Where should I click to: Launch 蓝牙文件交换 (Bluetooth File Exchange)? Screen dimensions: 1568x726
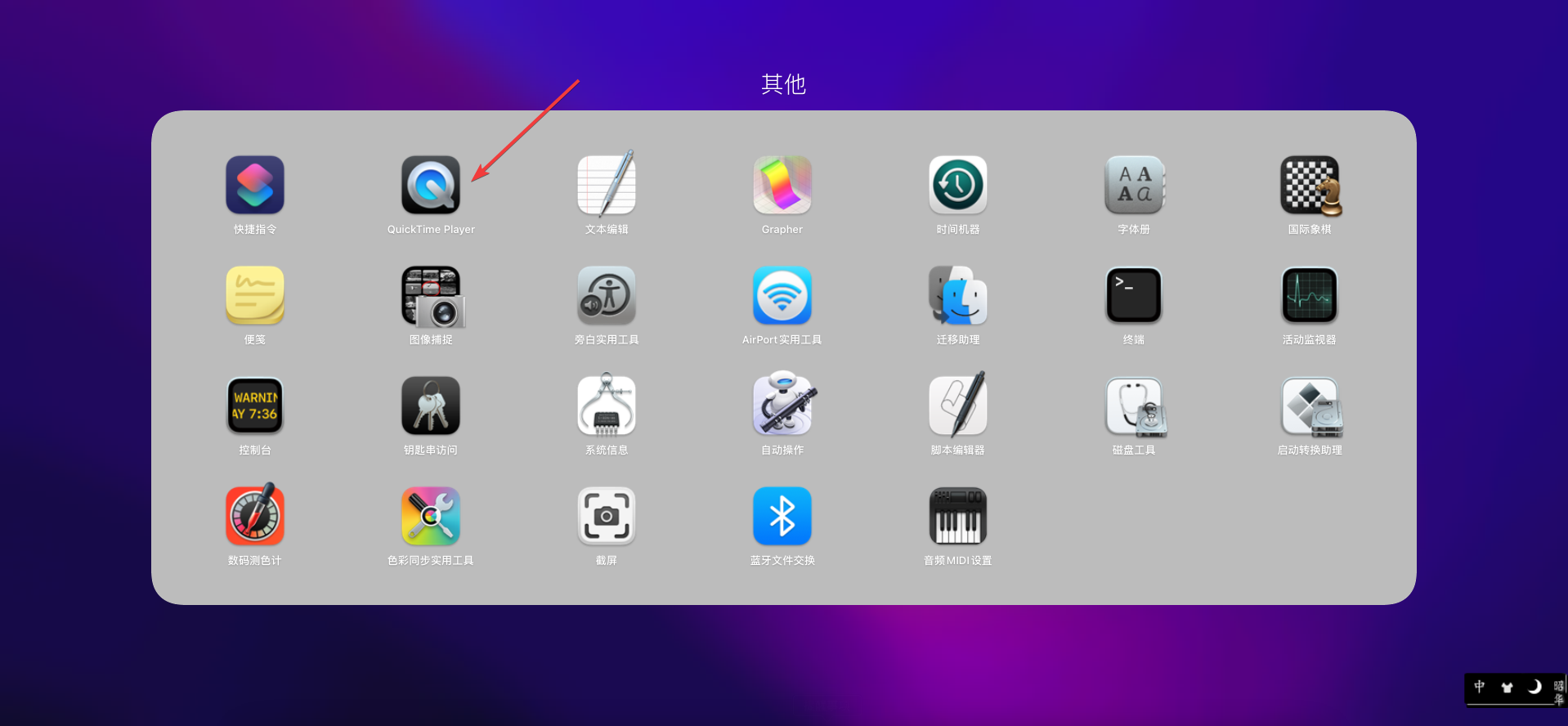click(x=782, y=517)
